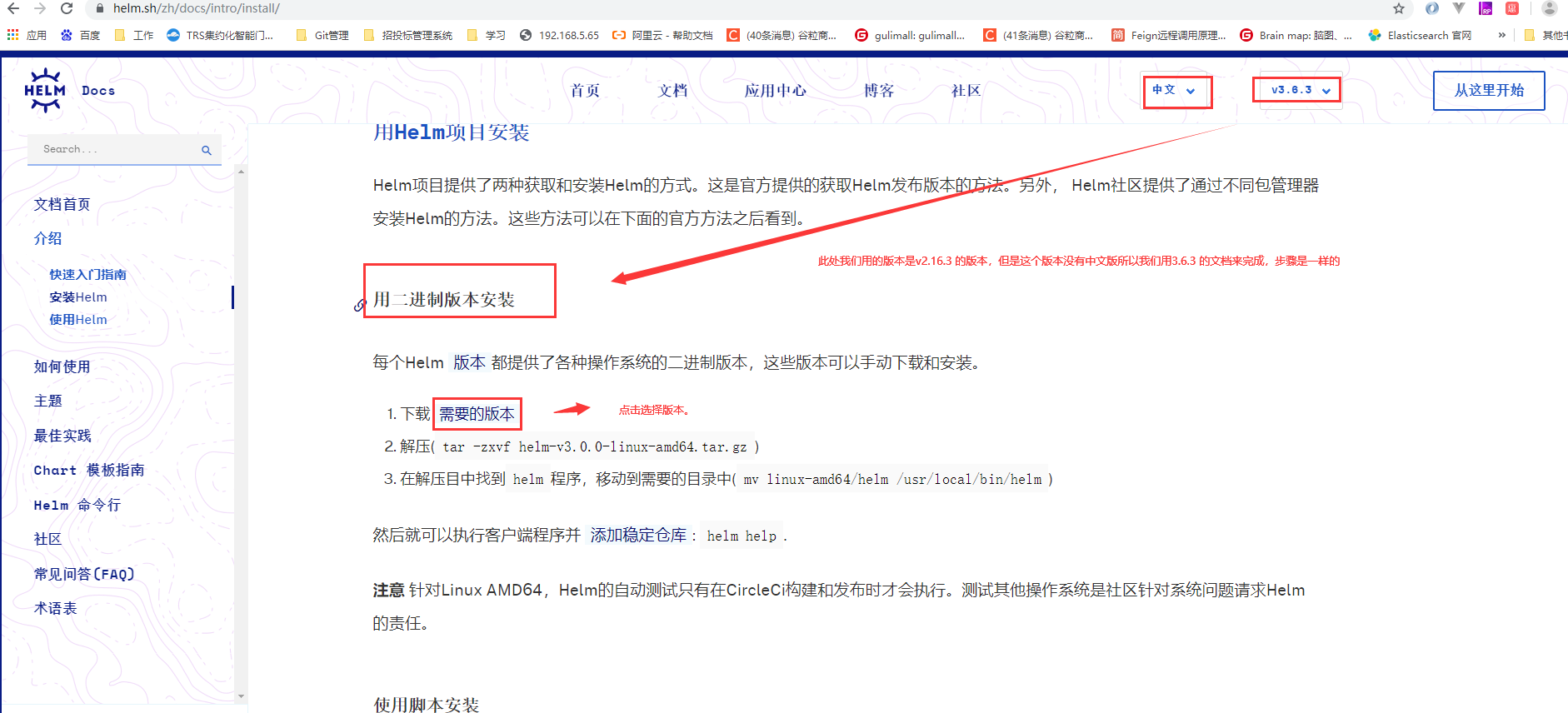The width and height of the screenshot is (1568, 713).
Task: Click the anchor link icon beside 用二进制版本安装
Action: point(360,306)
